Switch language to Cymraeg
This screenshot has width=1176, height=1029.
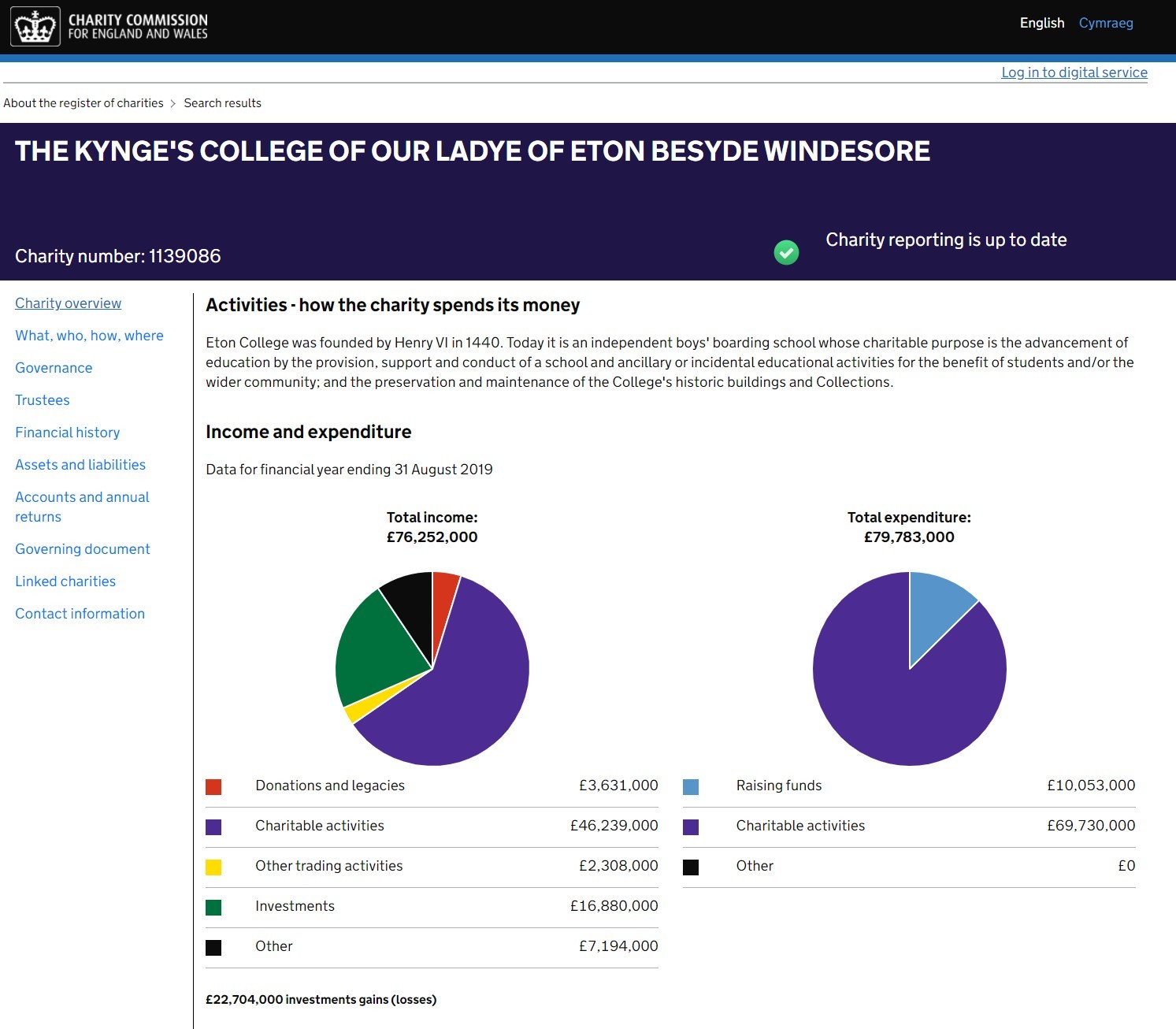coord(1106,23)
